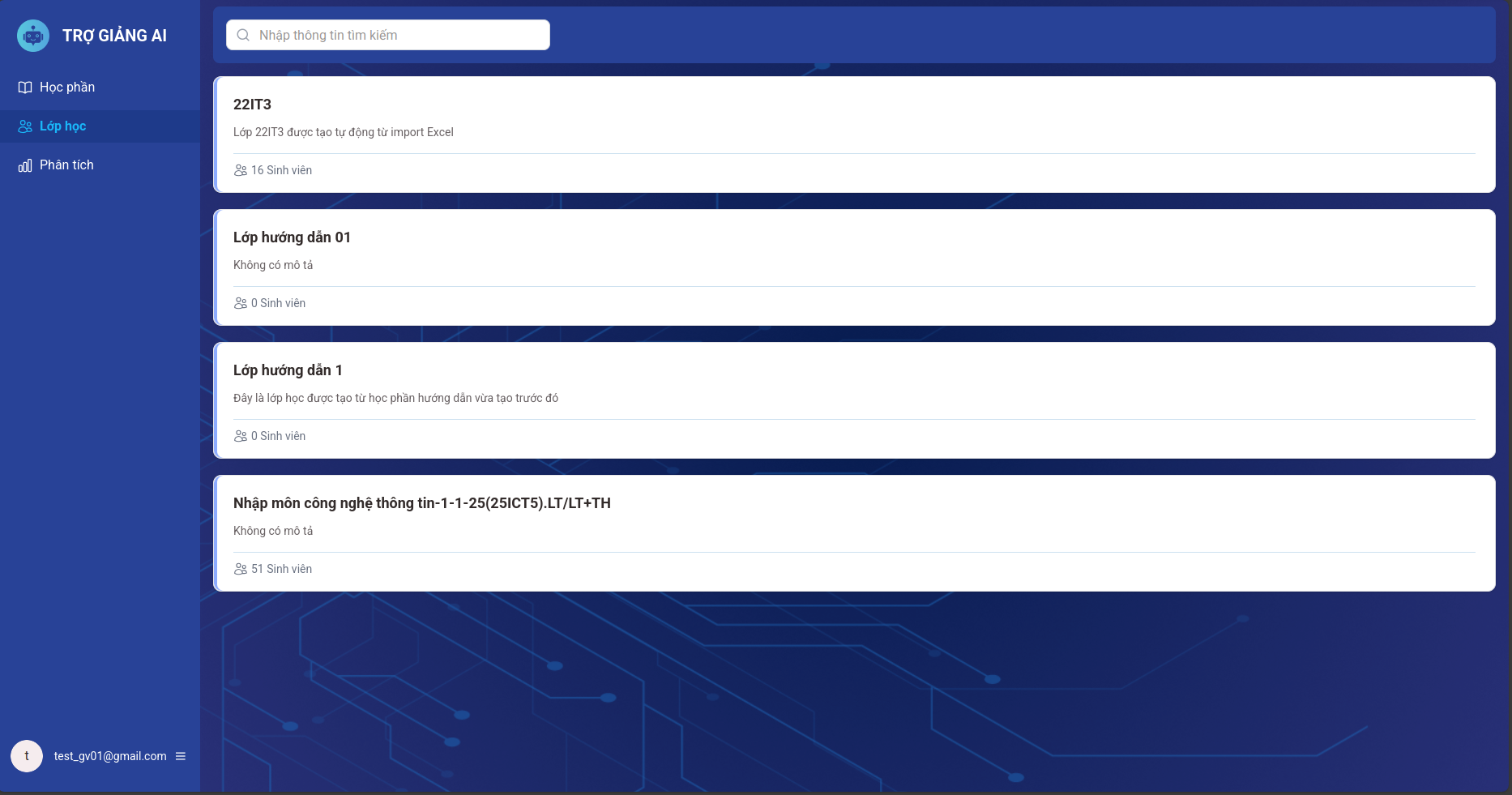Go to the Phân tích section
The image size is (1512, 795).
tap(66, 165)
